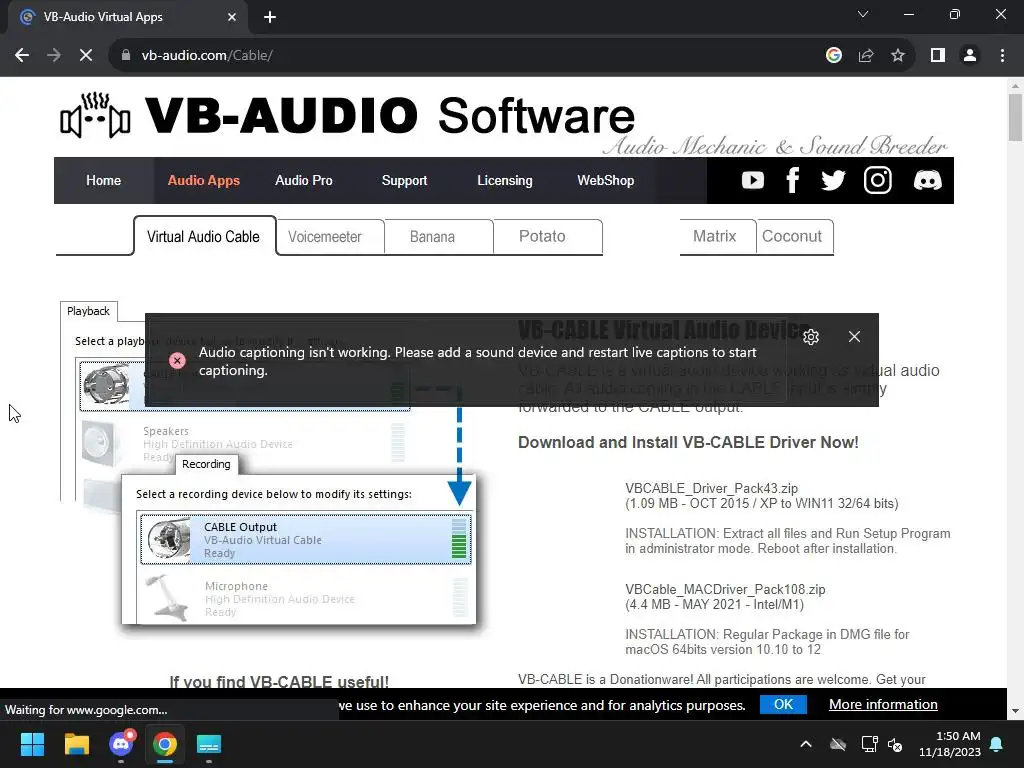Open the Windows Start menu
The width and height of the screenshot is (1024, 768).
pos(33,744)
